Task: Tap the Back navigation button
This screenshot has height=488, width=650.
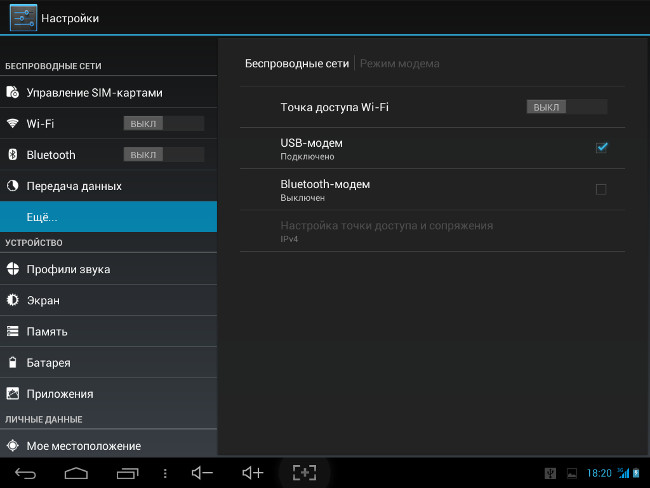Action: point(25,473)
